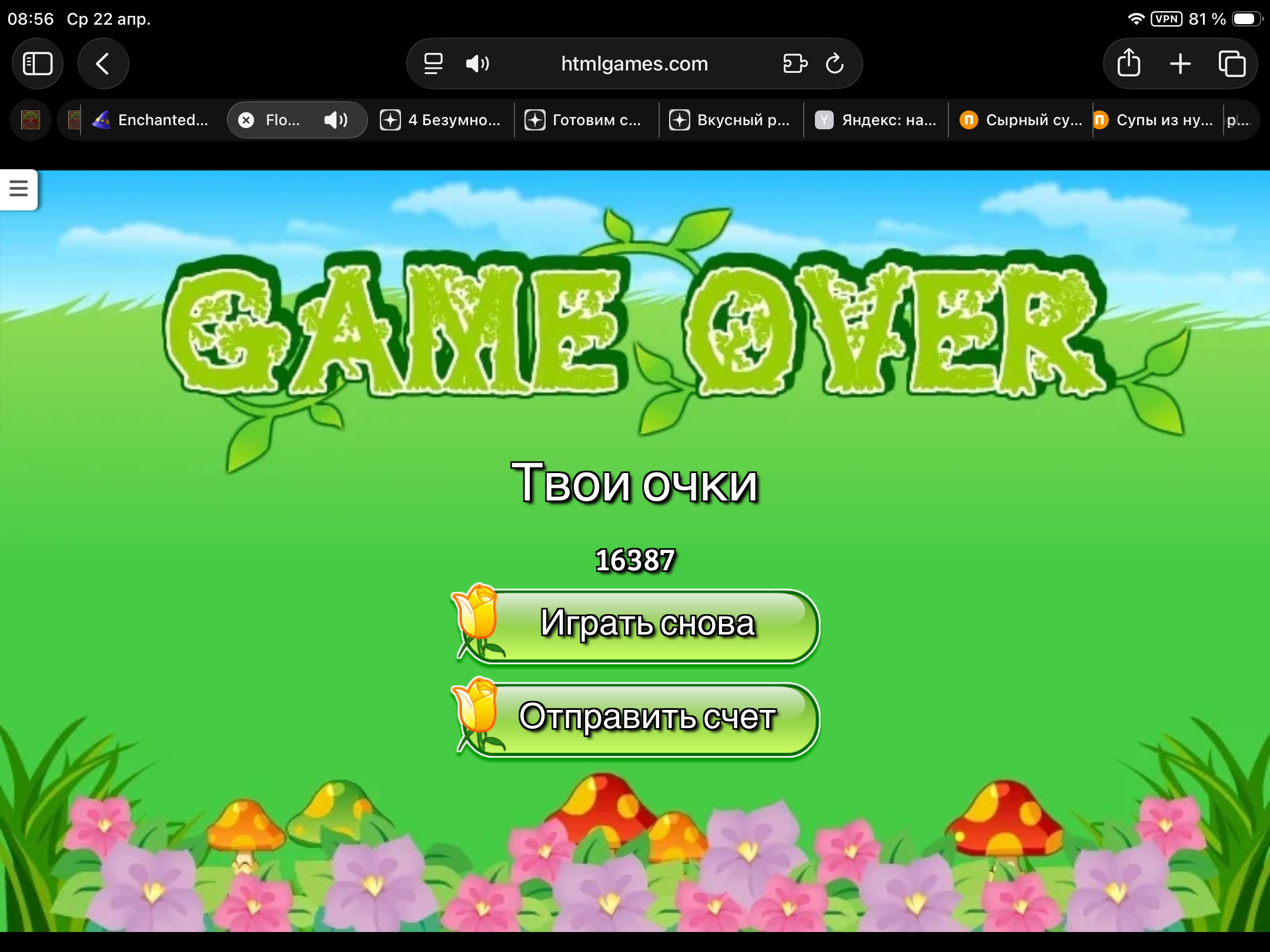Click the htmlgames.com address field
Screen dimensions: 1270x952
point(634,63)
